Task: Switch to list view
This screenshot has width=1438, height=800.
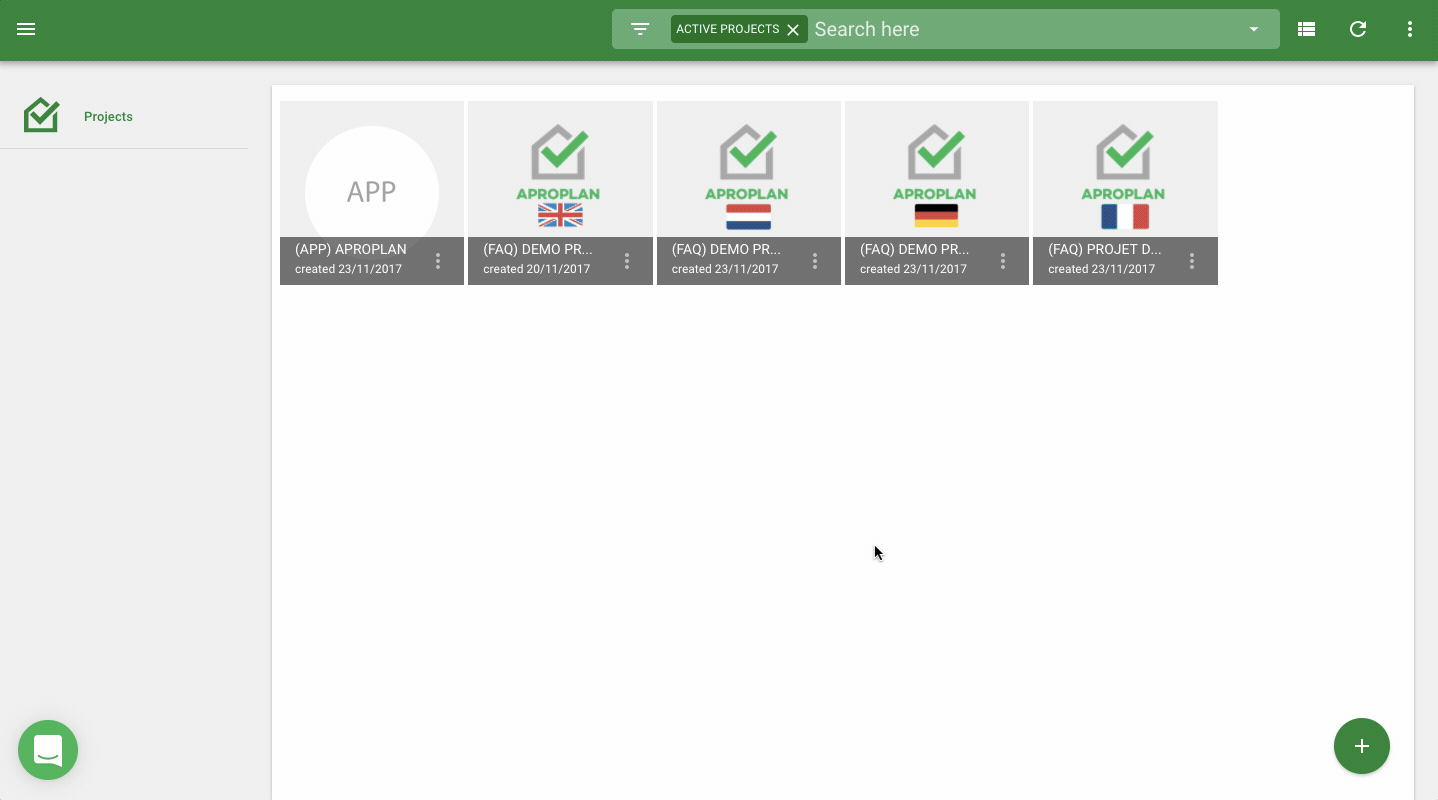Action: pyautogui.click(x=1306, y=29)
